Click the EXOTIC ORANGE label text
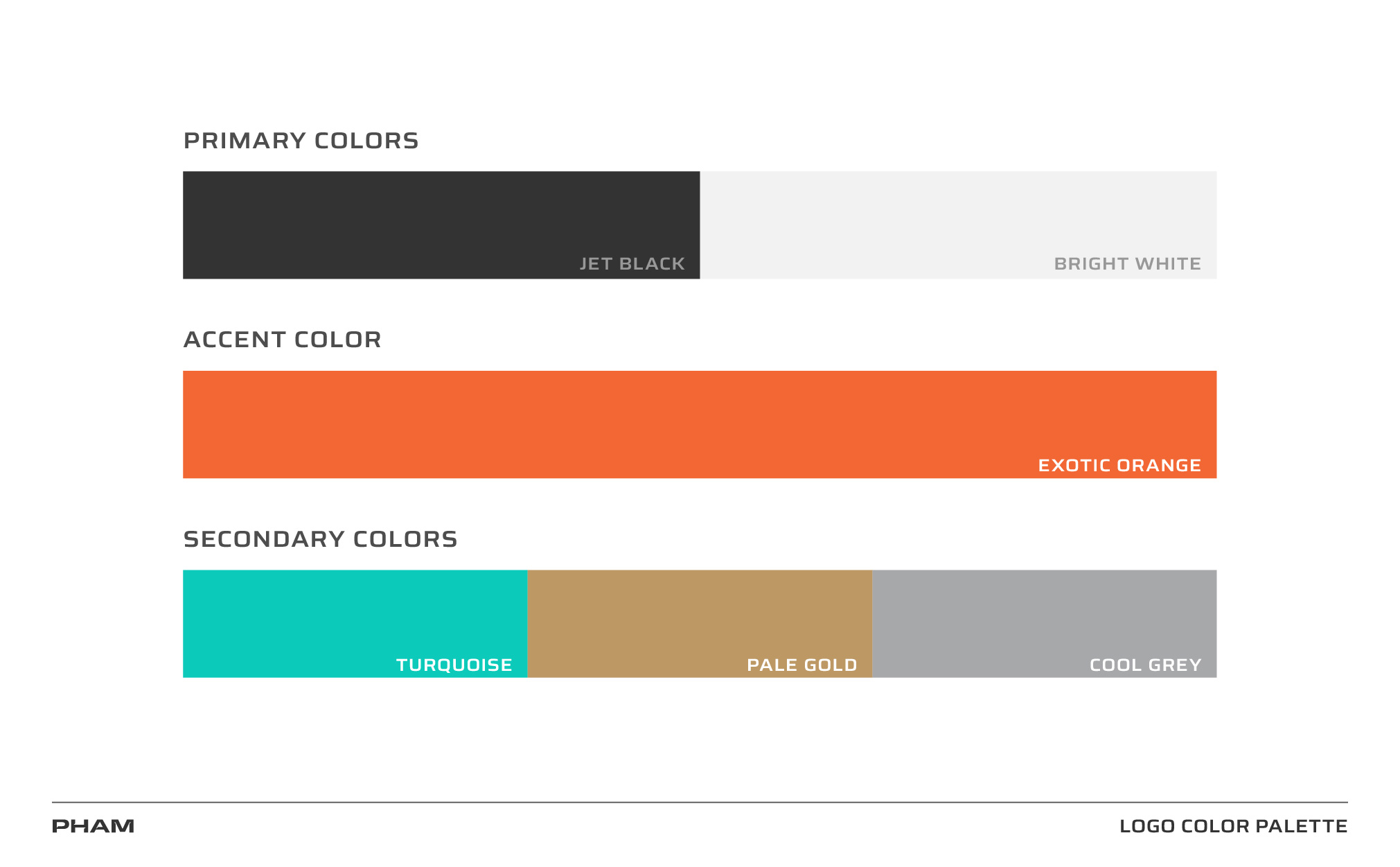 click(1120, 466)
